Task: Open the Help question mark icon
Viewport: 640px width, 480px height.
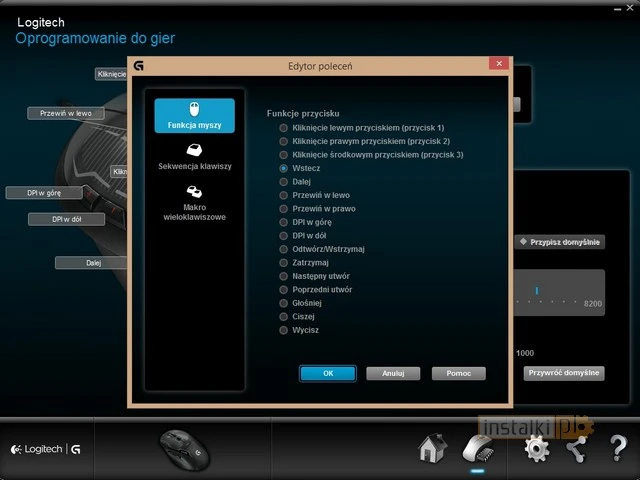Action: (x=618, y=448)
